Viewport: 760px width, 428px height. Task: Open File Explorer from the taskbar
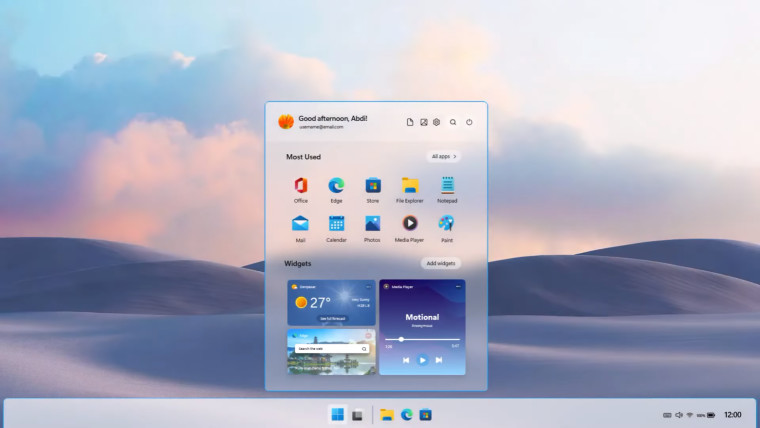tap(387, 415)
